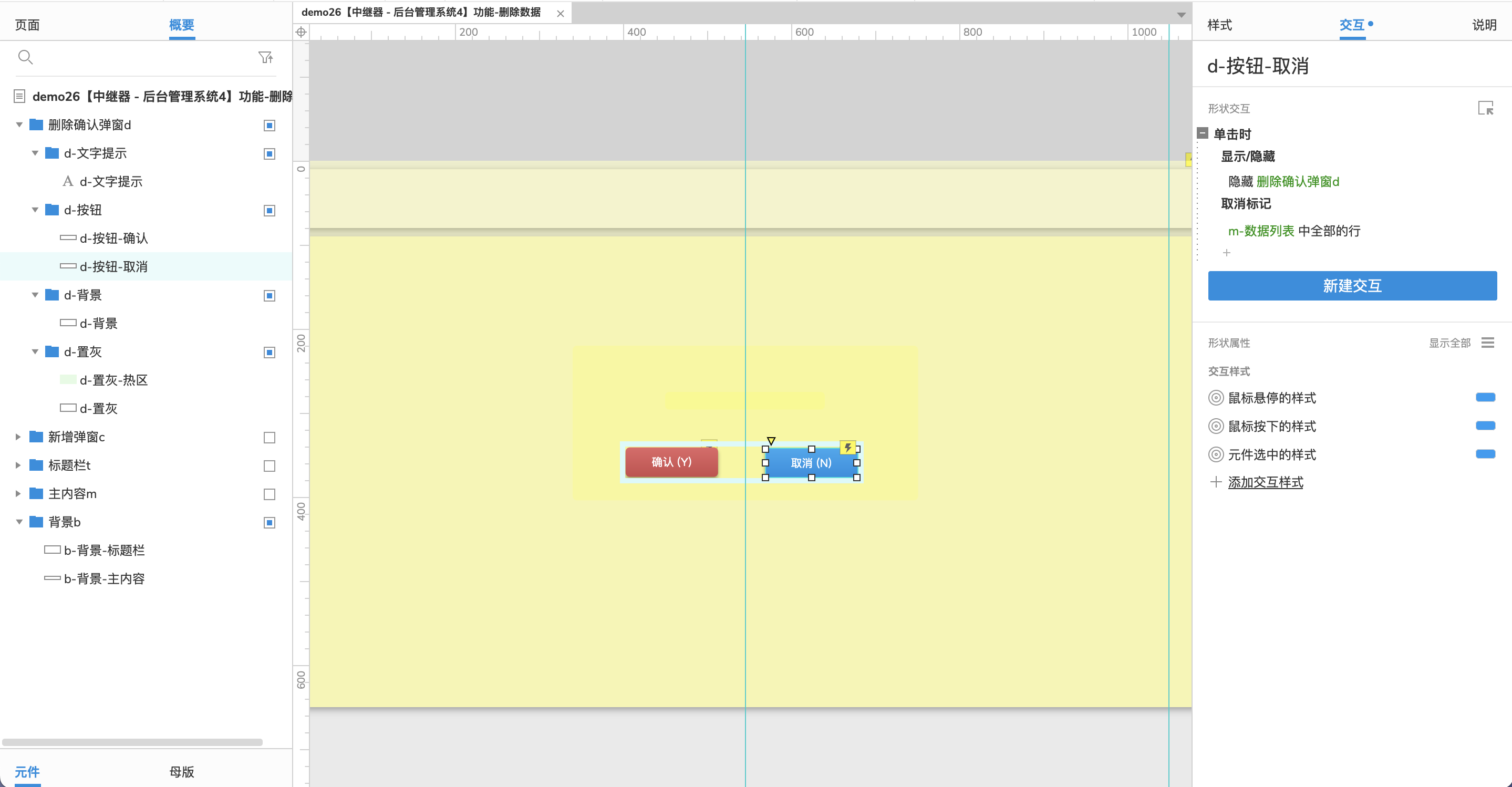Collapse the d-置灰 group arrow
1512x787 pixels.
pos(35,351)
